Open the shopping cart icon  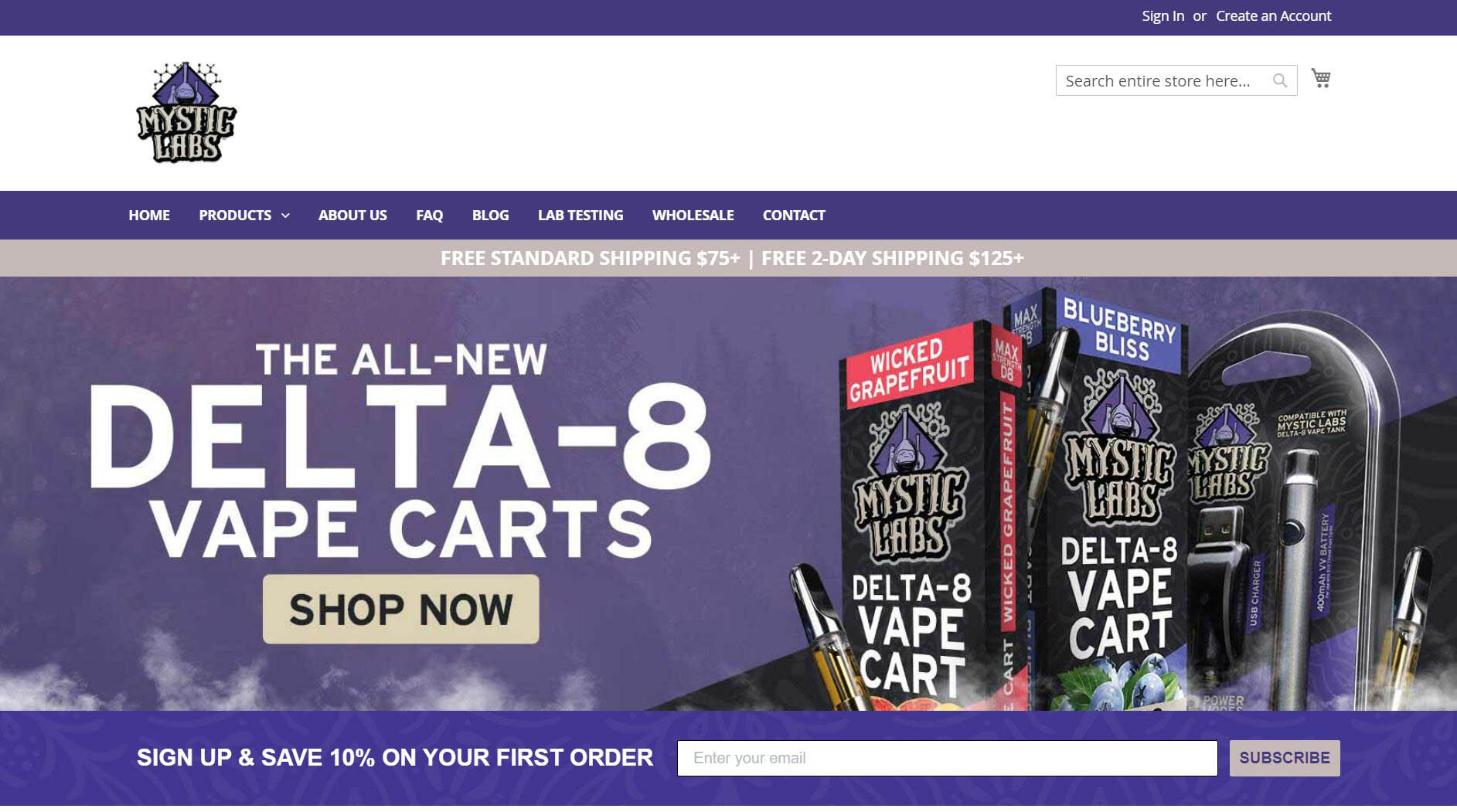click(x=1320, y=78)
